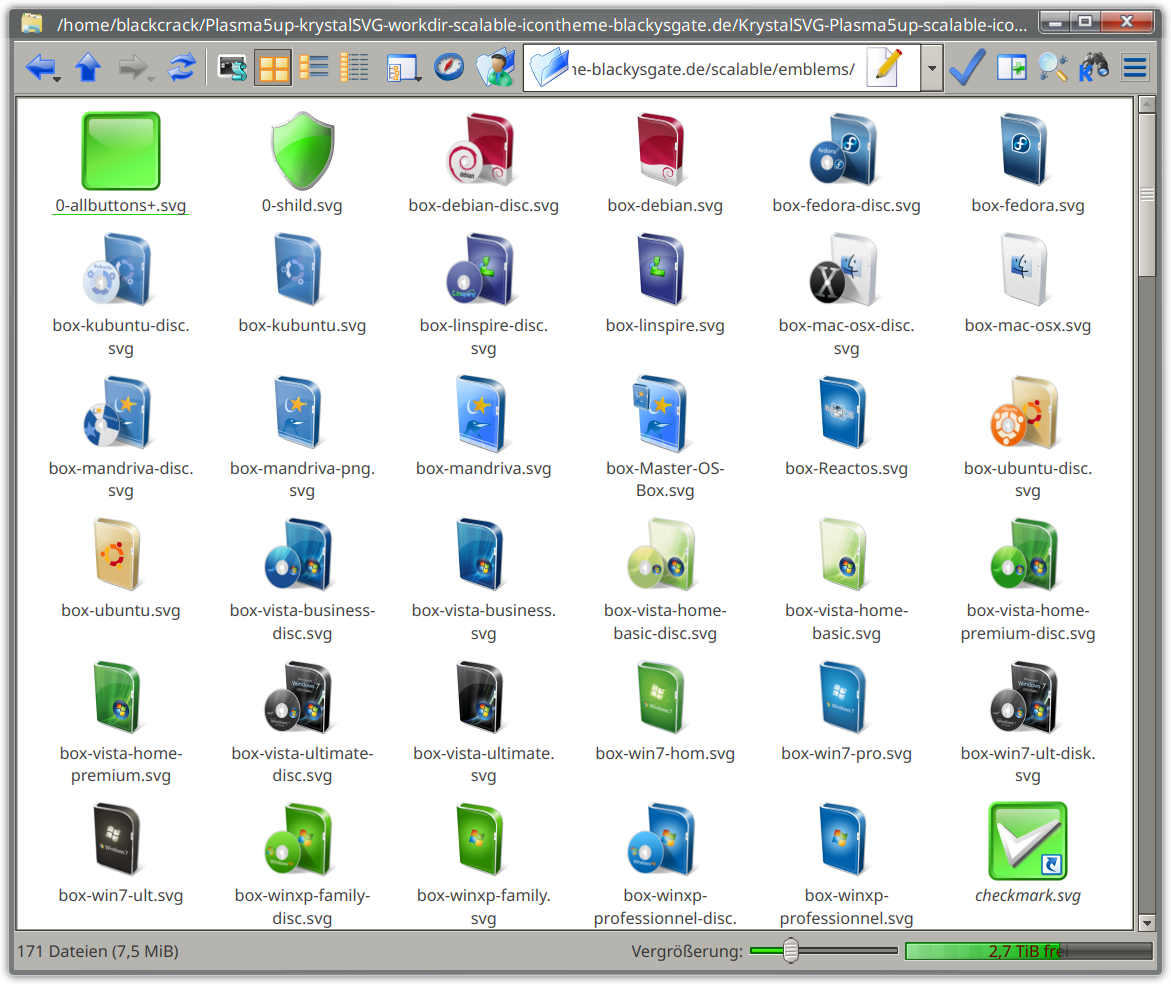Expand the location history dropdown arrow
This screenshot has width=1171, height=984.
click(931, 68)
